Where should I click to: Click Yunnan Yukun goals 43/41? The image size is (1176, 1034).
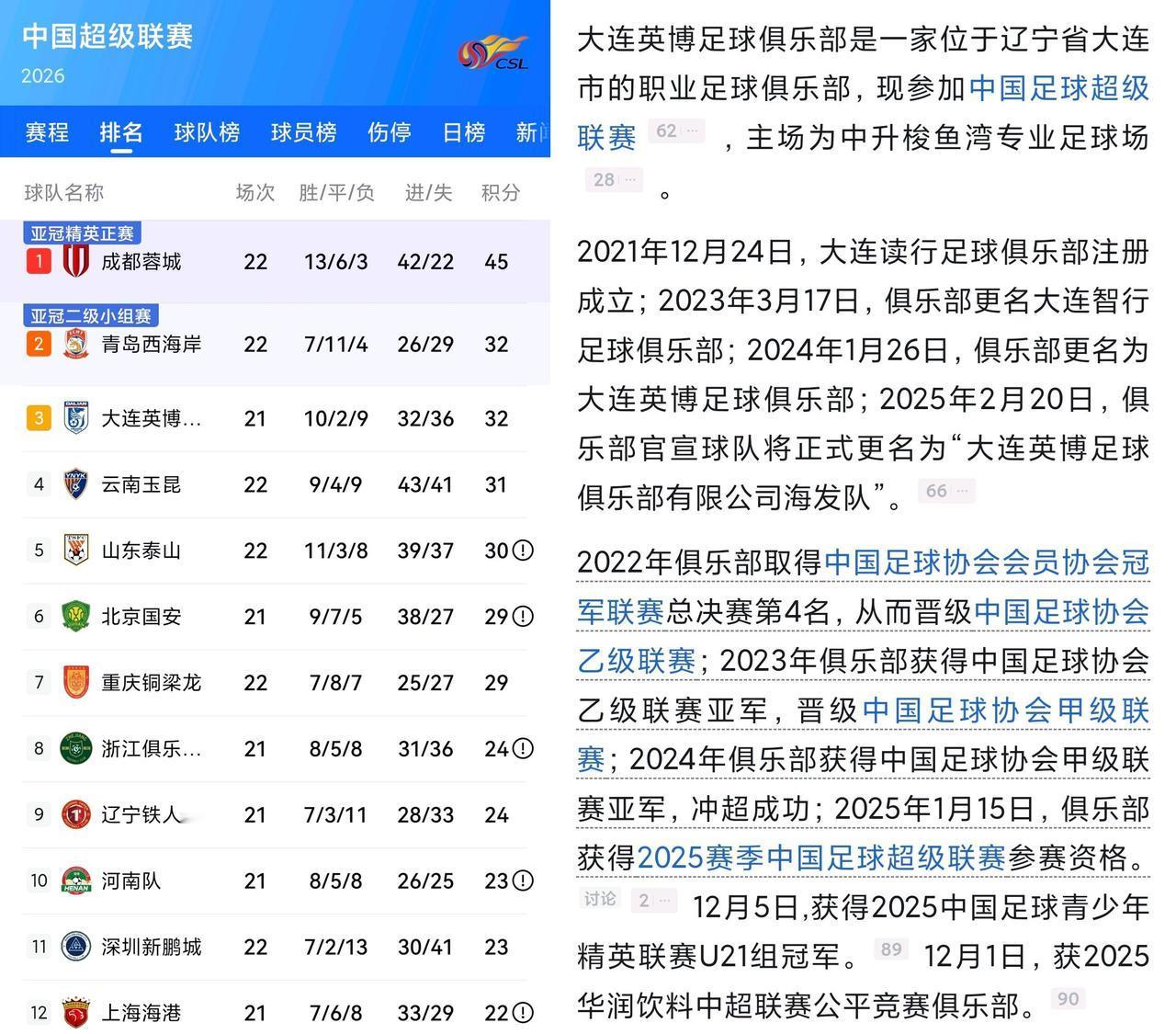point(425,484)
